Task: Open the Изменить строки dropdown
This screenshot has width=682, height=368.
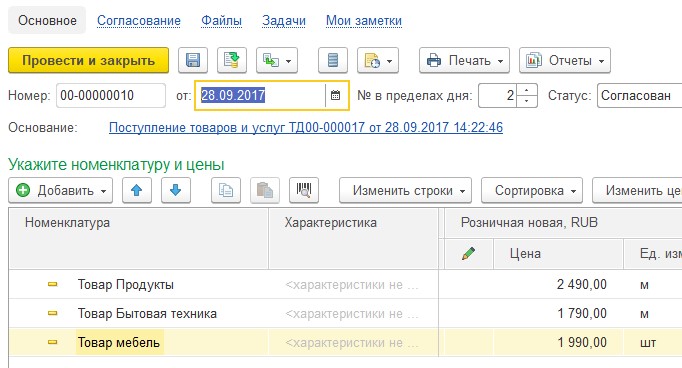Action: coord(405,190)
